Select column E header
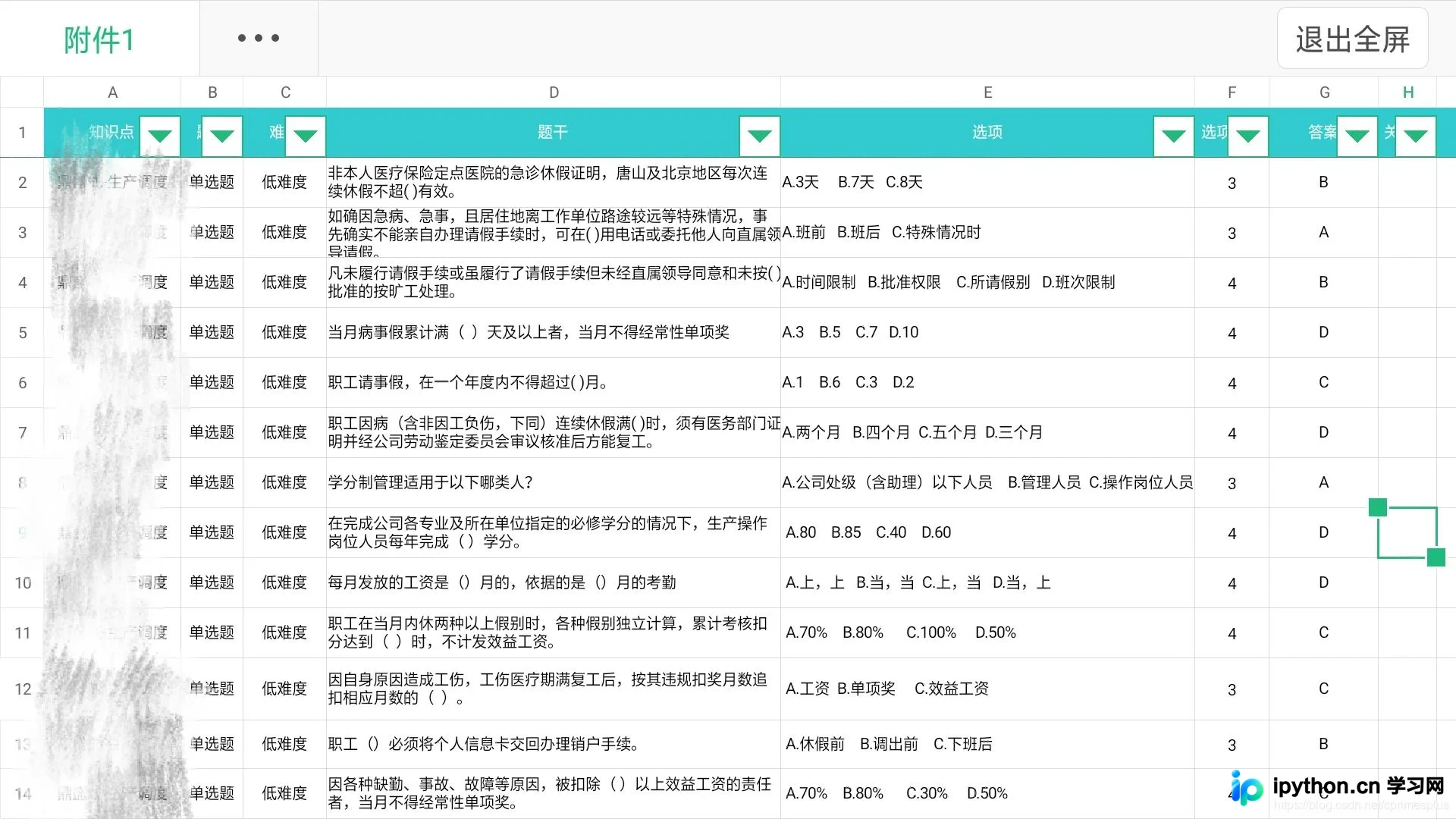This screenshot has width=1456, height=819. 987,93
